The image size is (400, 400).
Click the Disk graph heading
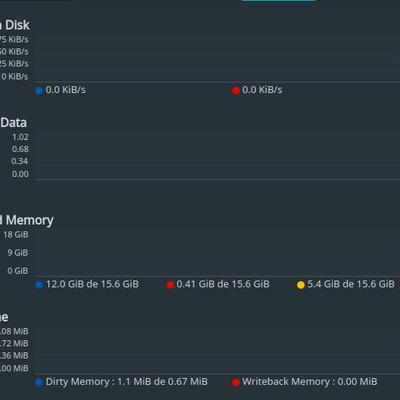coord(15,25)
